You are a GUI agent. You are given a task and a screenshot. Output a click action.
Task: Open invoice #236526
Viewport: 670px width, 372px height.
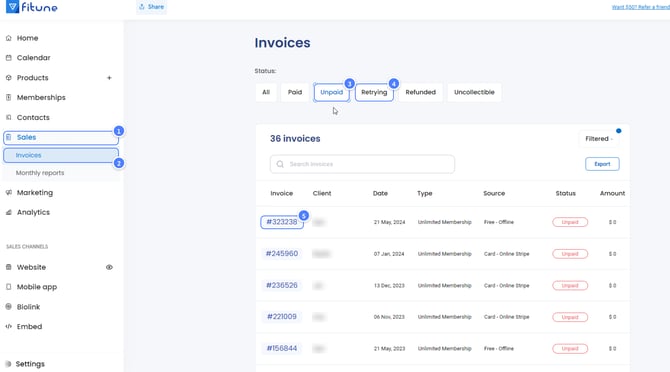click(282, 285)
